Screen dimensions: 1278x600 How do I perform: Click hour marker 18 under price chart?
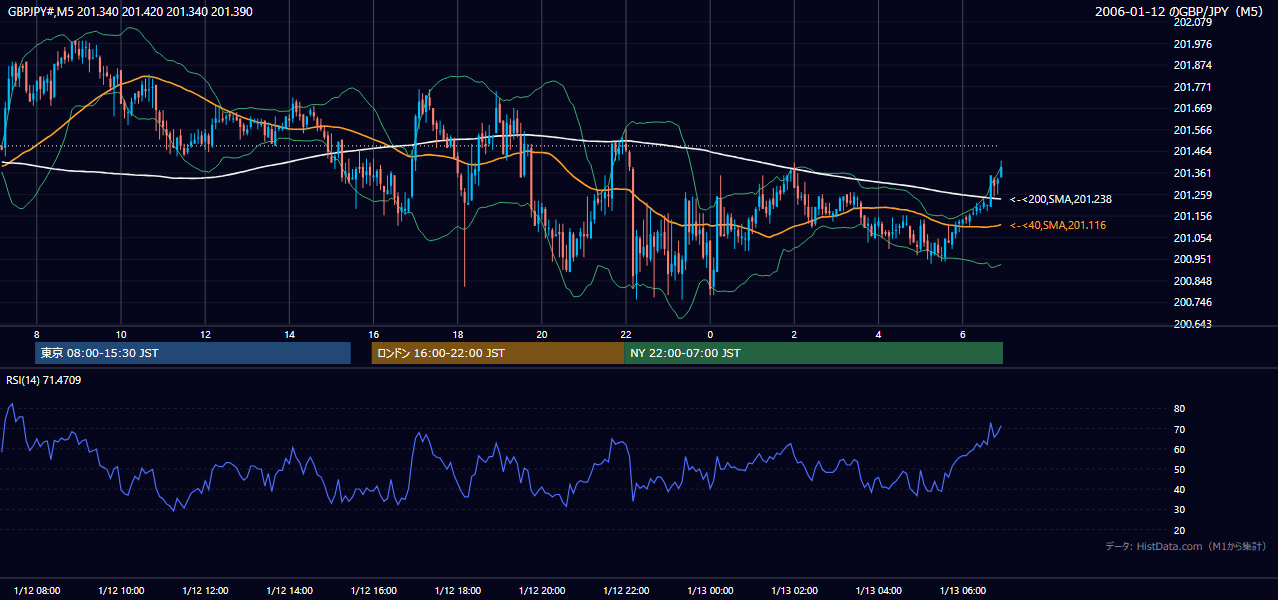[457, 333]
